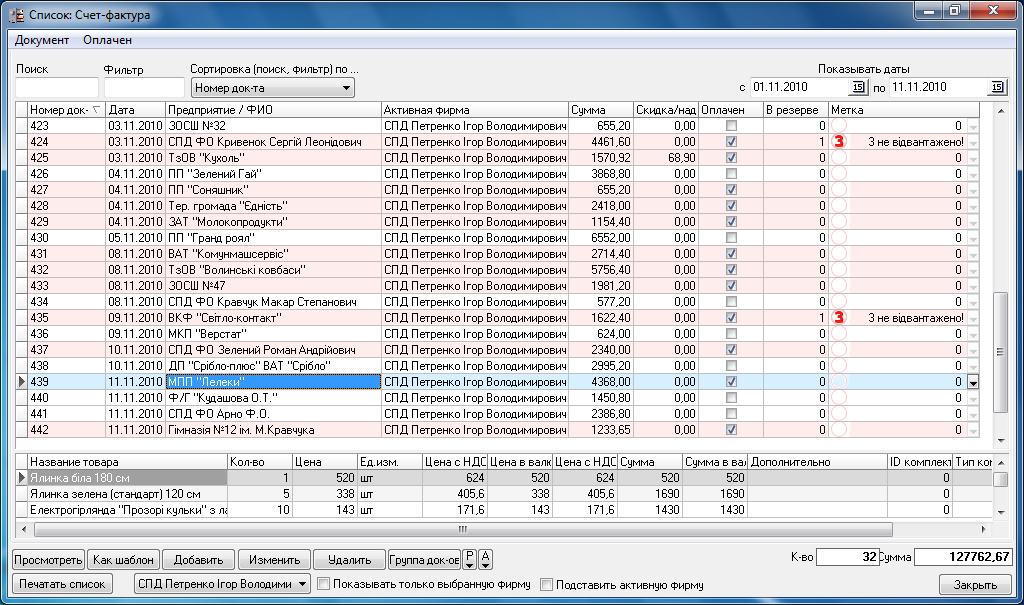
Task: Click the row indicator arrow for row 439
Action: (22, 382)
